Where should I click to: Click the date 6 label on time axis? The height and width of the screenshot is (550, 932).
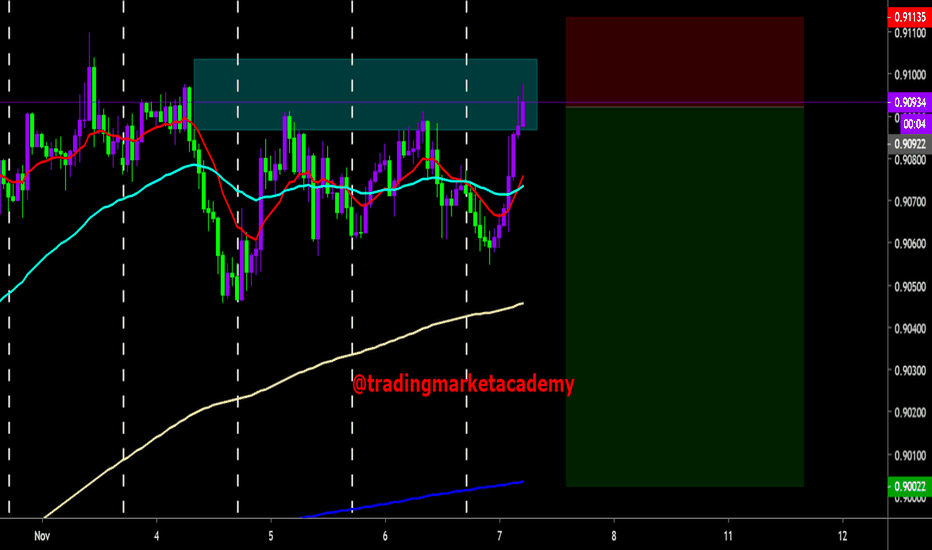(385, 536)
